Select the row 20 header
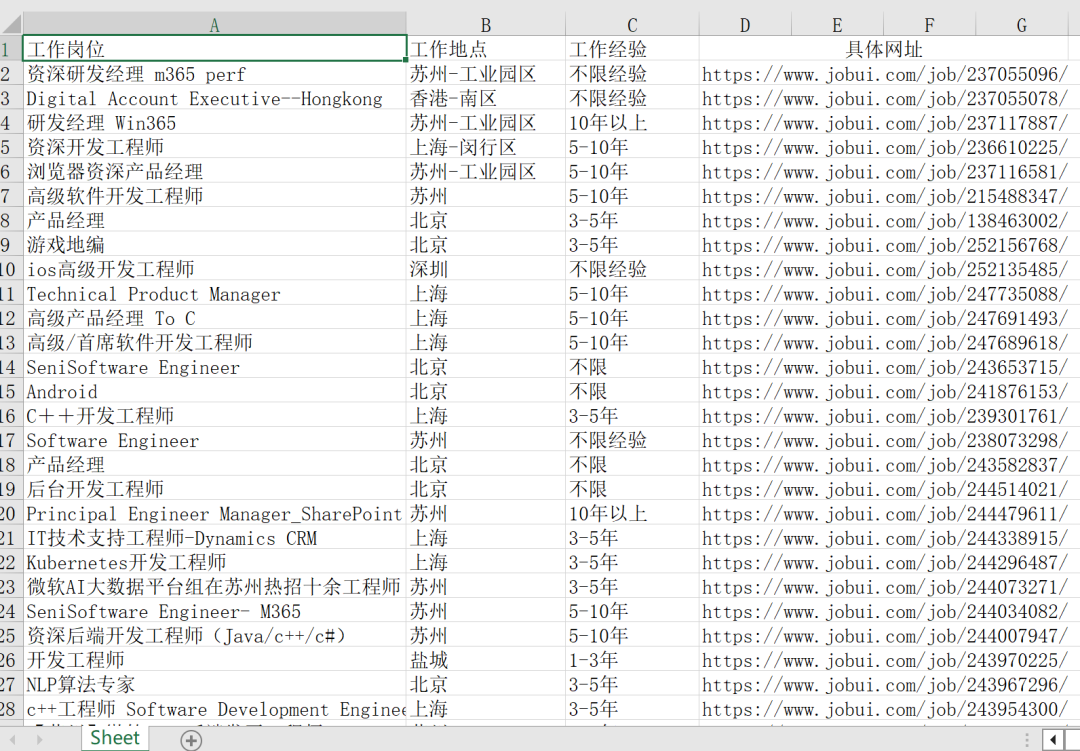Screen dimensions: 1080x751 [x=10, y=514]
